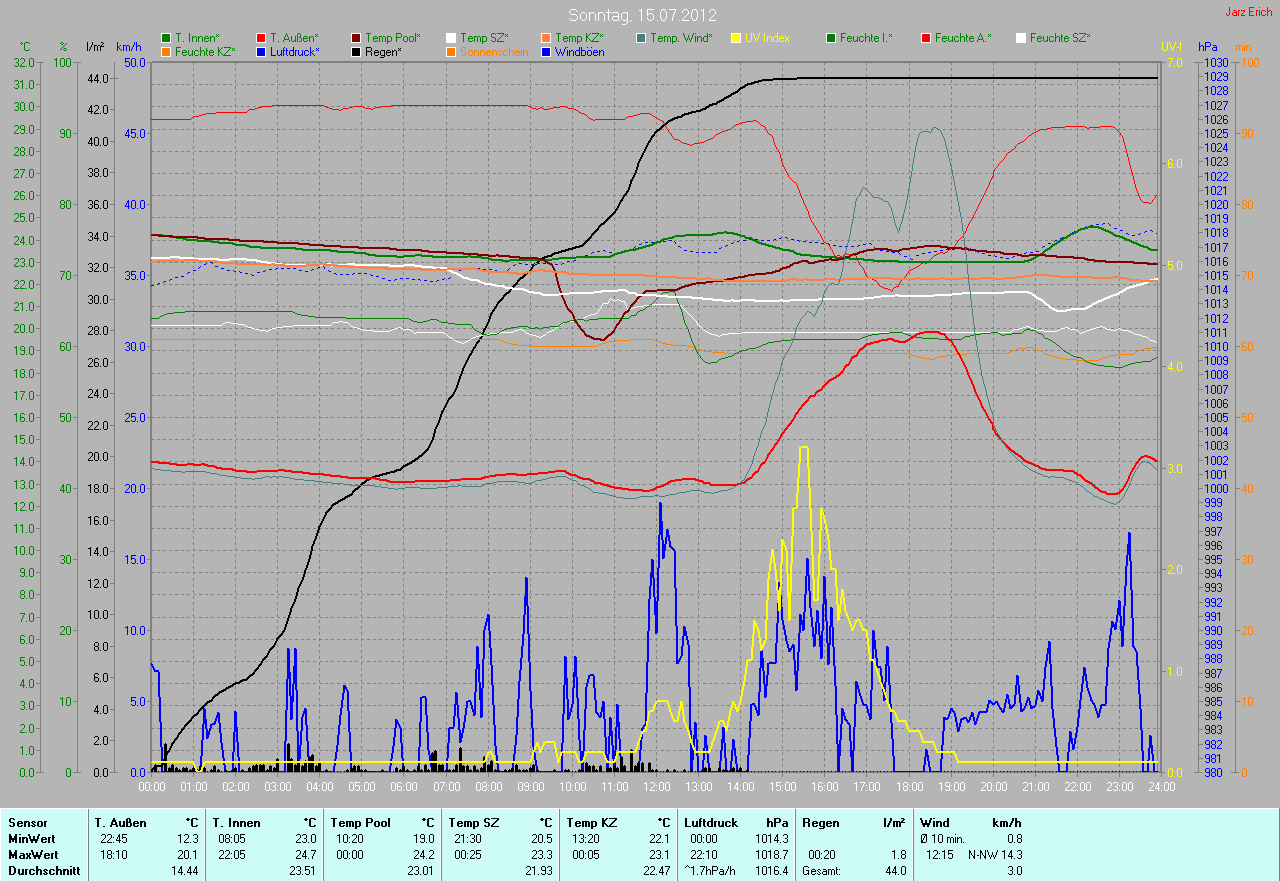Click the black Regen legend marker
Image resolution: width=1280 pixels, height=881 pixels.
pyautogui.click(x=356, y=51)
